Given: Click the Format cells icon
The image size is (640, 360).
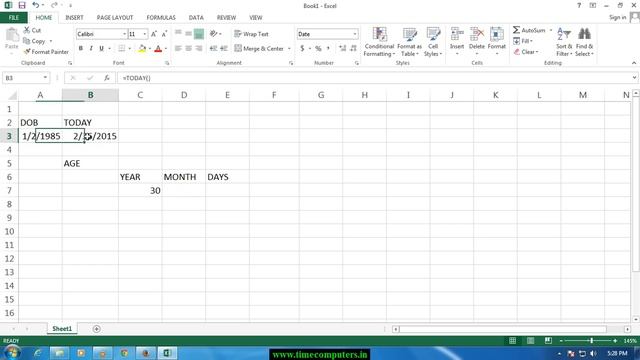Looking at the screenshot, I should coord(496,34).
